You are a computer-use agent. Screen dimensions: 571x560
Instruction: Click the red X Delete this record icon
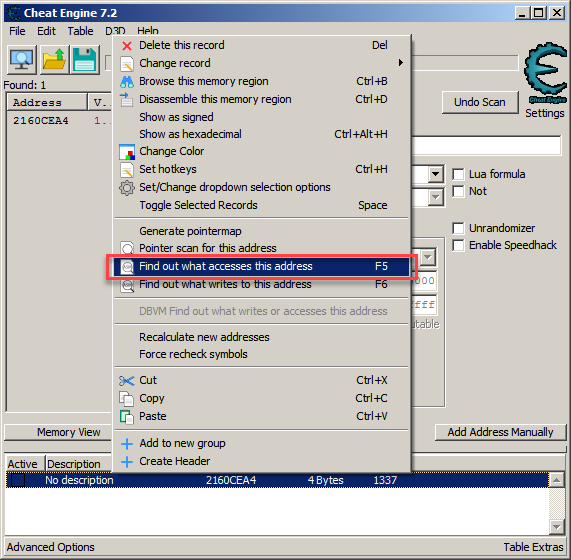point(127,46)
